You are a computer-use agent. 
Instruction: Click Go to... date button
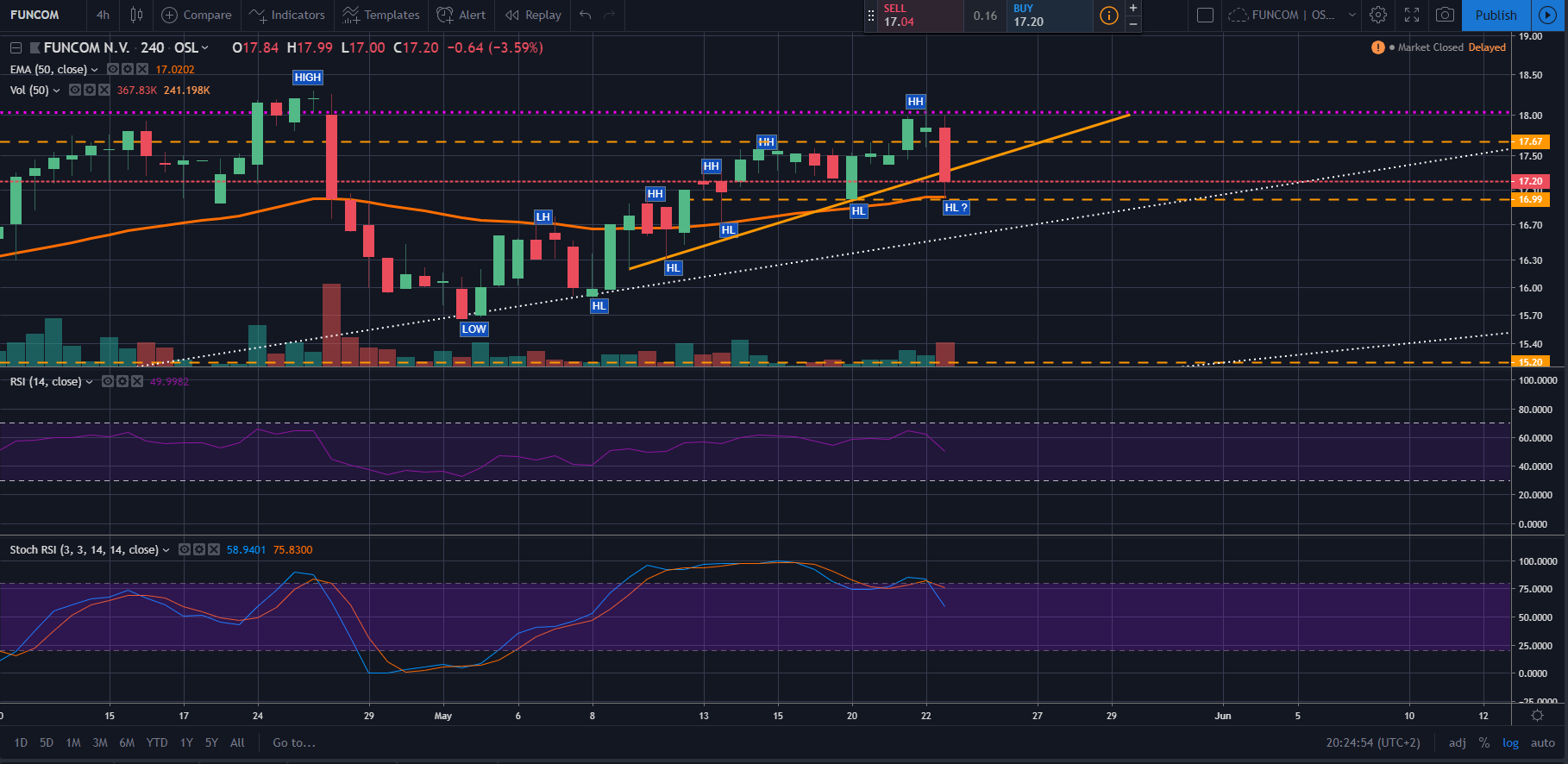point(294,742)
